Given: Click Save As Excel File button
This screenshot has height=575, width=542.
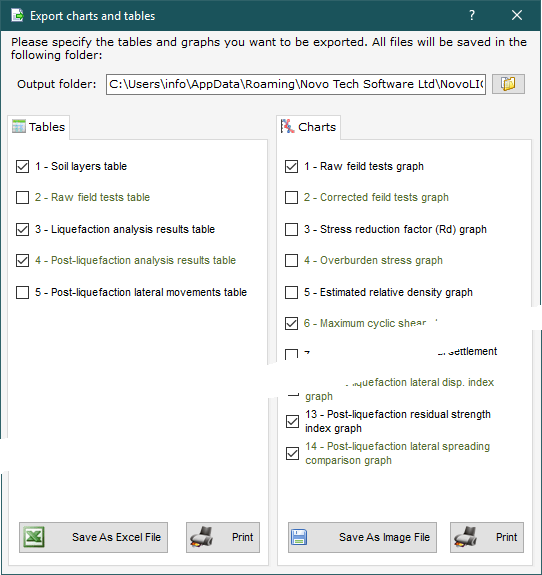Looking at the screenshot, I should click(x=94, y=537).
